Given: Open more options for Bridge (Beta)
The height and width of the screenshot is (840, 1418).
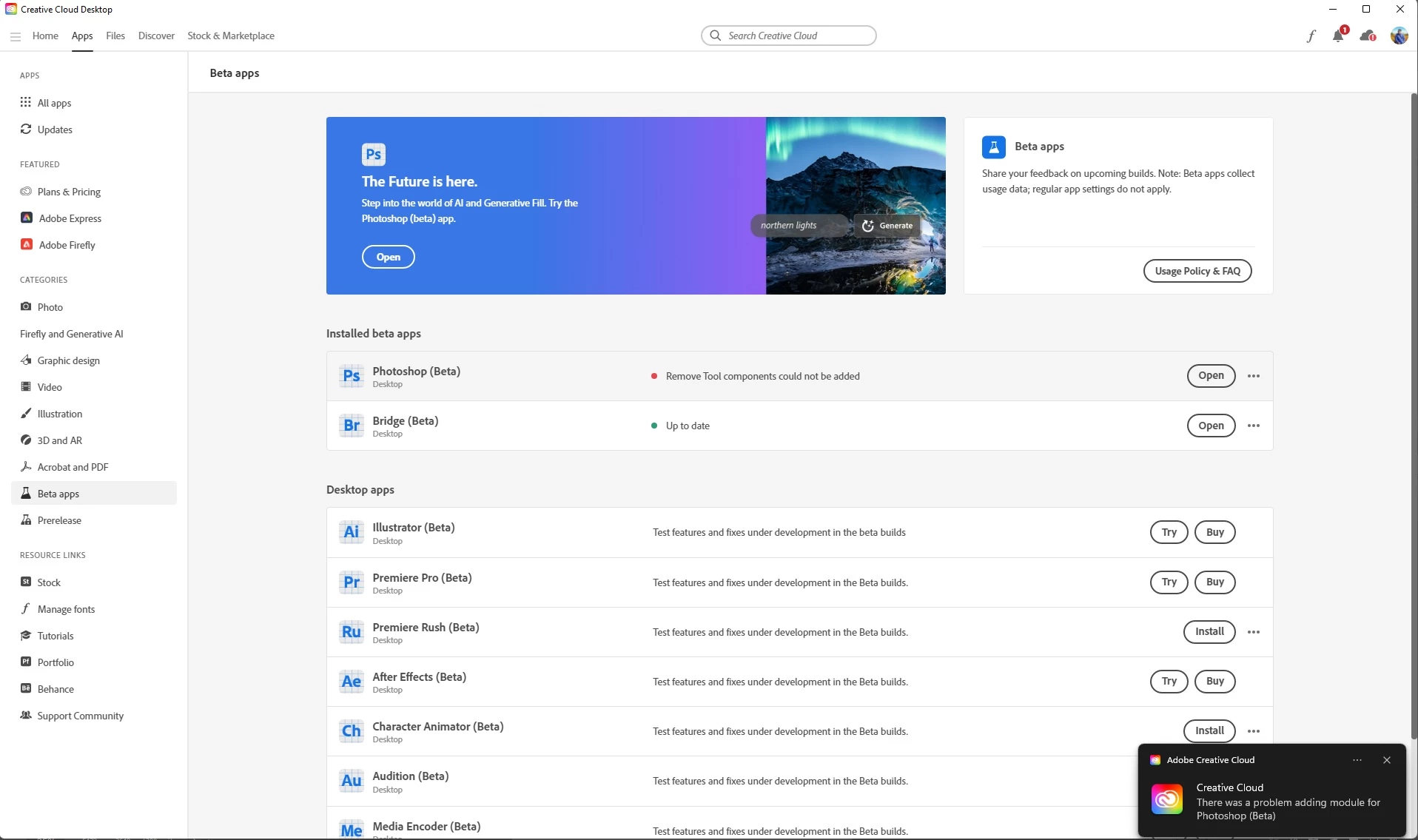Looking at the screenshot, I should pos(1254,426).
